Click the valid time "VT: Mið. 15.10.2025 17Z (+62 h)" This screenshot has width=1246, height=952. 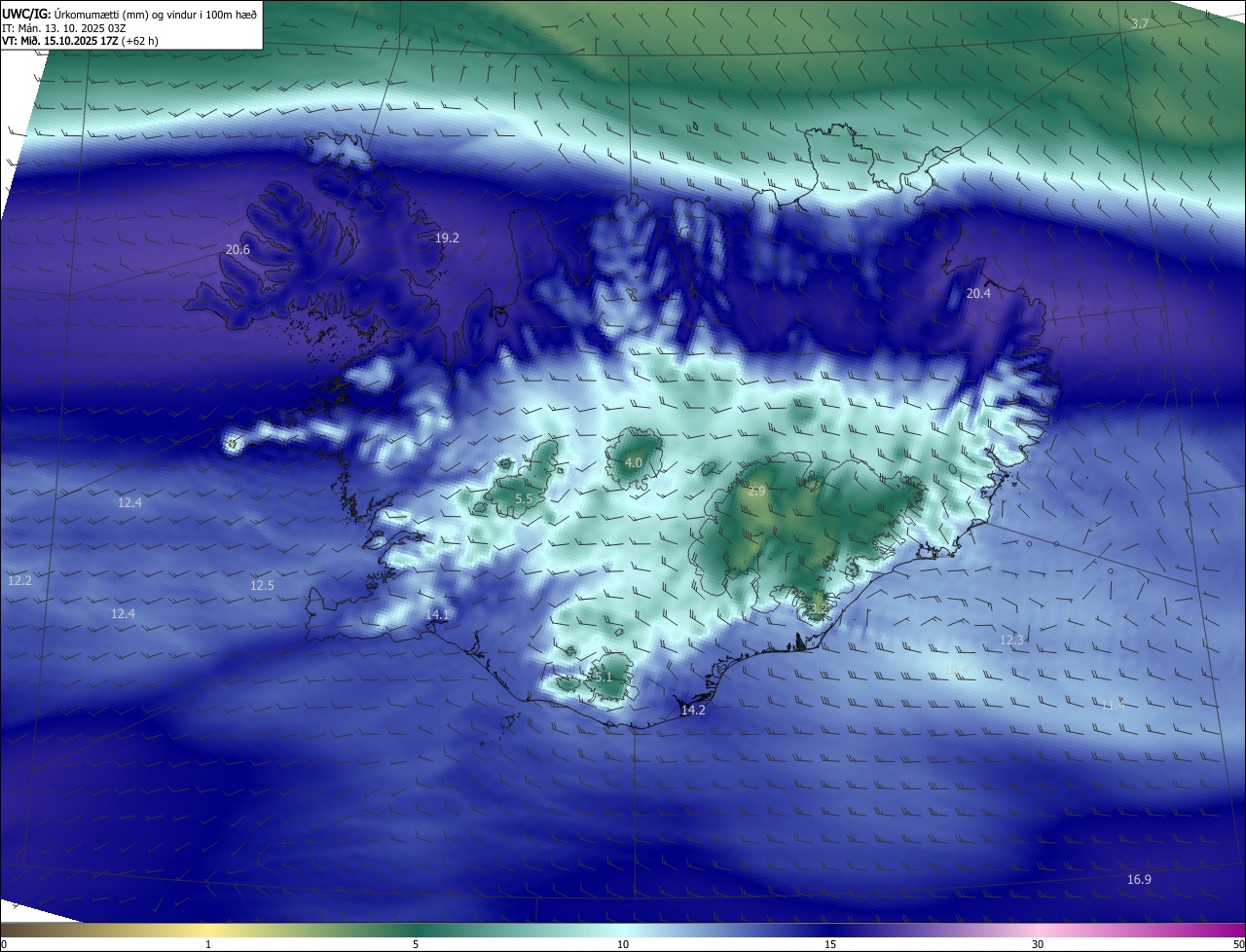[x=80, y=41]
